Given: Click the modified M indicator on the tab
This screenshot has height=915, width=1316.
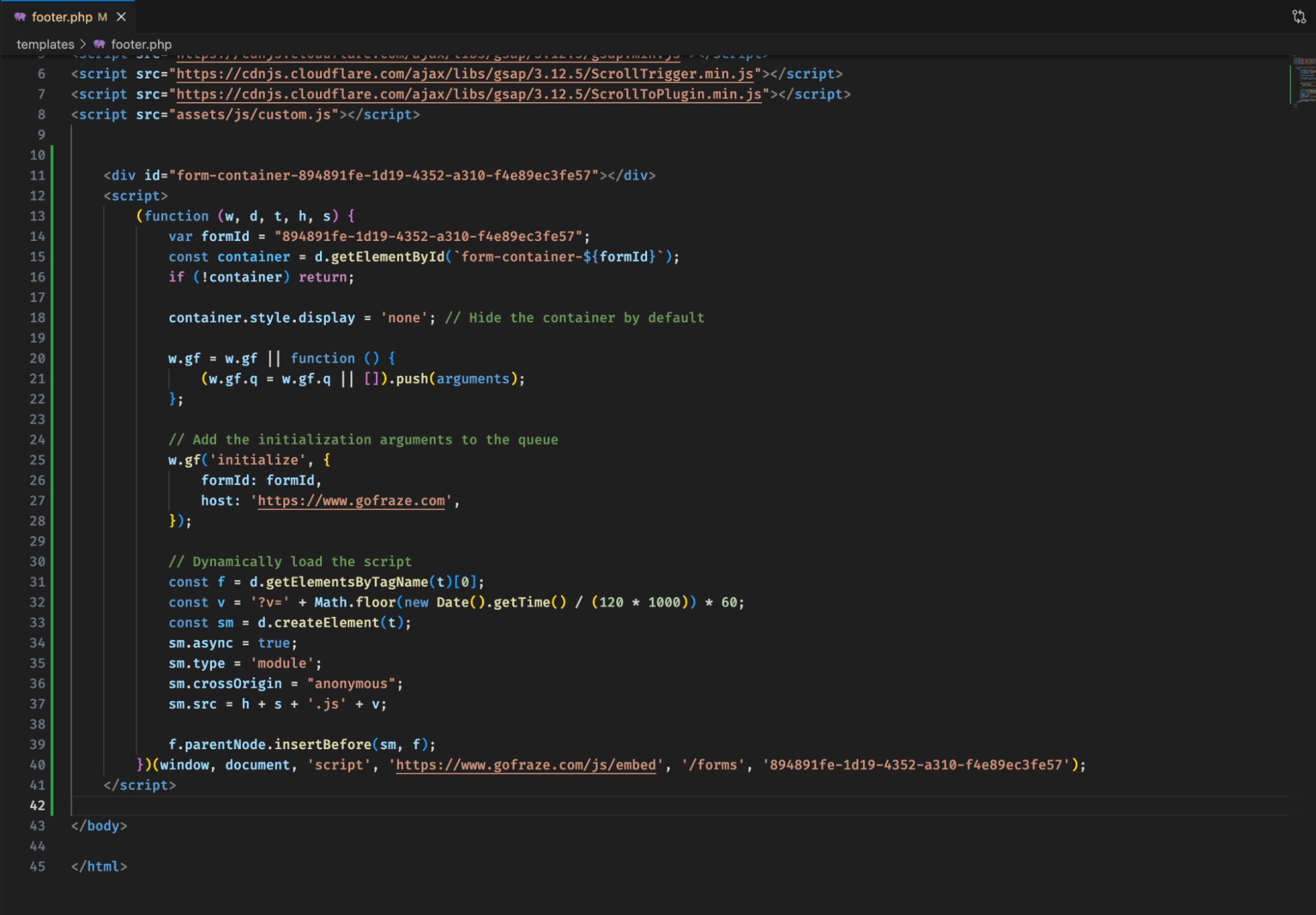Looking at the screenshot, I should click(102, 17).
